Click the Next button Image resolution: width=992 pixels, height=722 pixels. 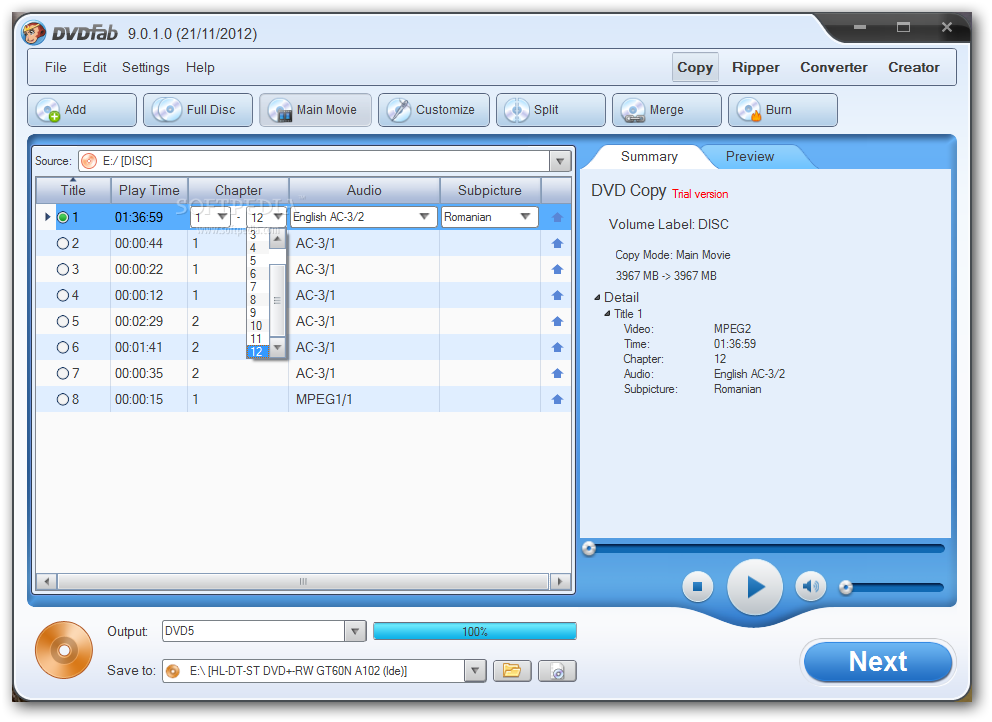877,662
